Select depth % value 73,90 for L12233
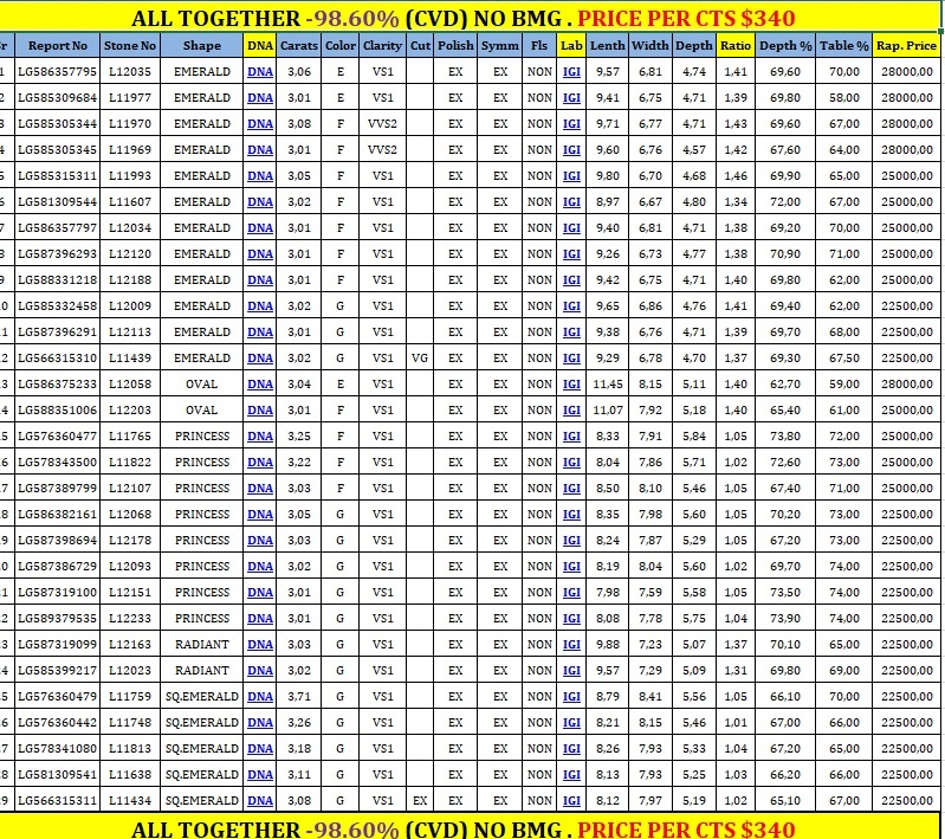 tap(785, 618)
